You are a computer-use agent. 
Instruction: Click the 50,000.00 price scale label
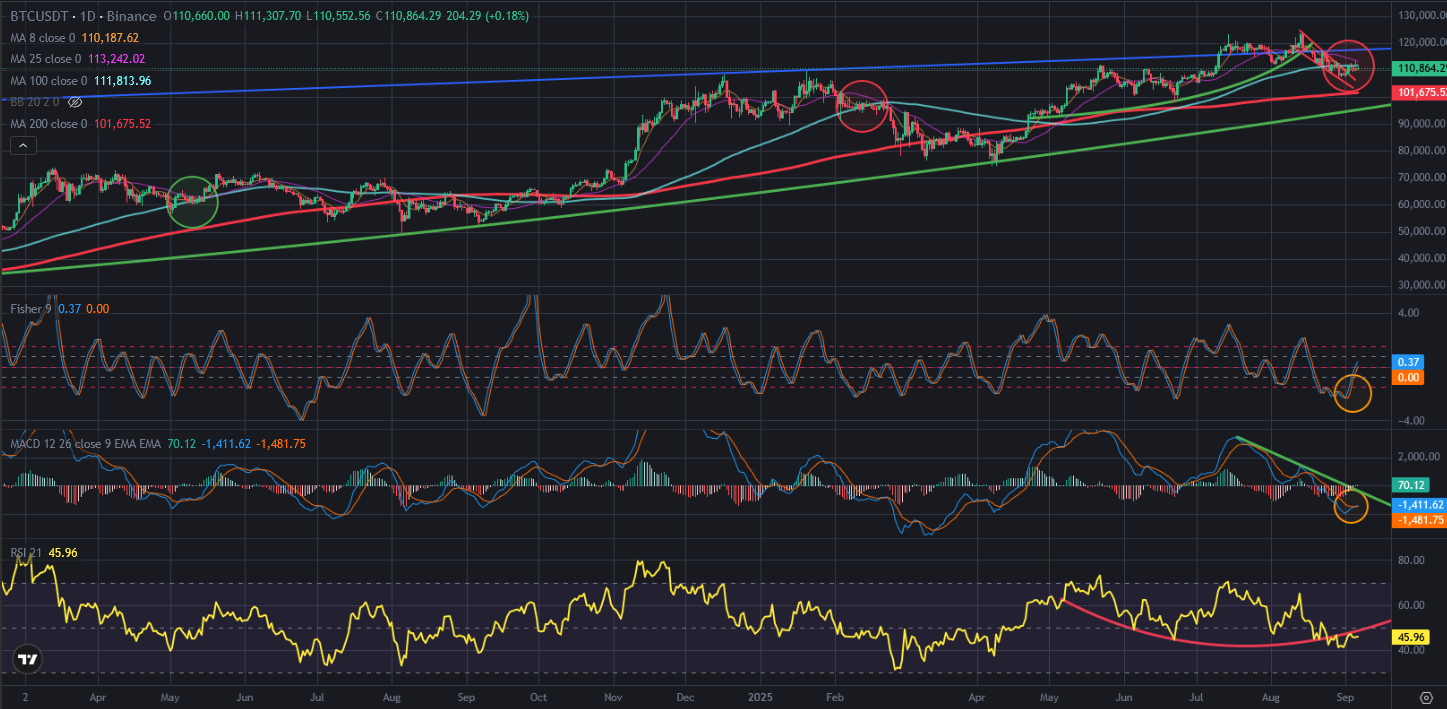pyautogui.click(x=1420, y=232)
